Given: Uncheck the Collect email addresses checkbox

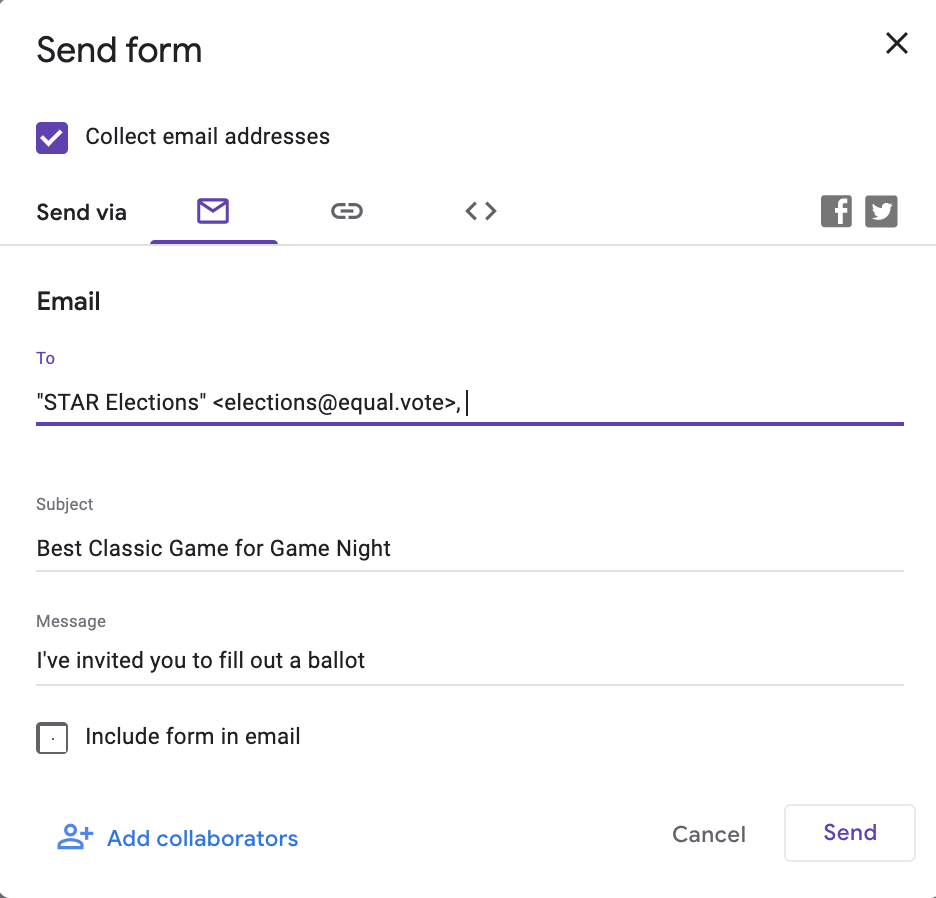Looking at the screenshot, I should pos(52,138).
